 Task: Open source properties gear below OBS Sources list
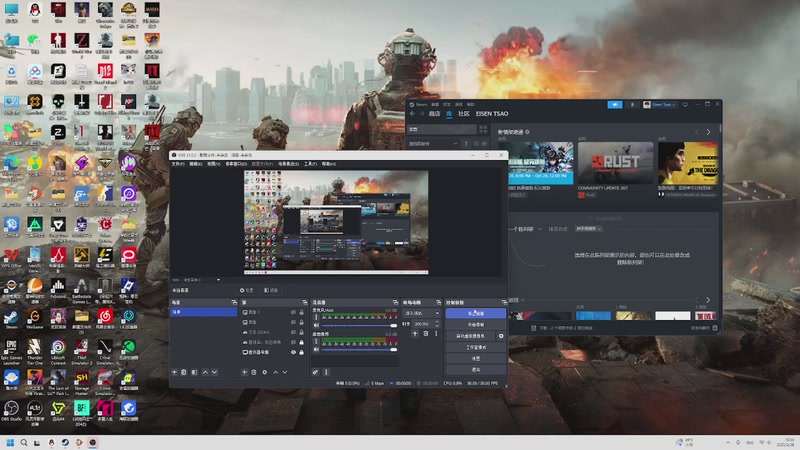[264, 372]
